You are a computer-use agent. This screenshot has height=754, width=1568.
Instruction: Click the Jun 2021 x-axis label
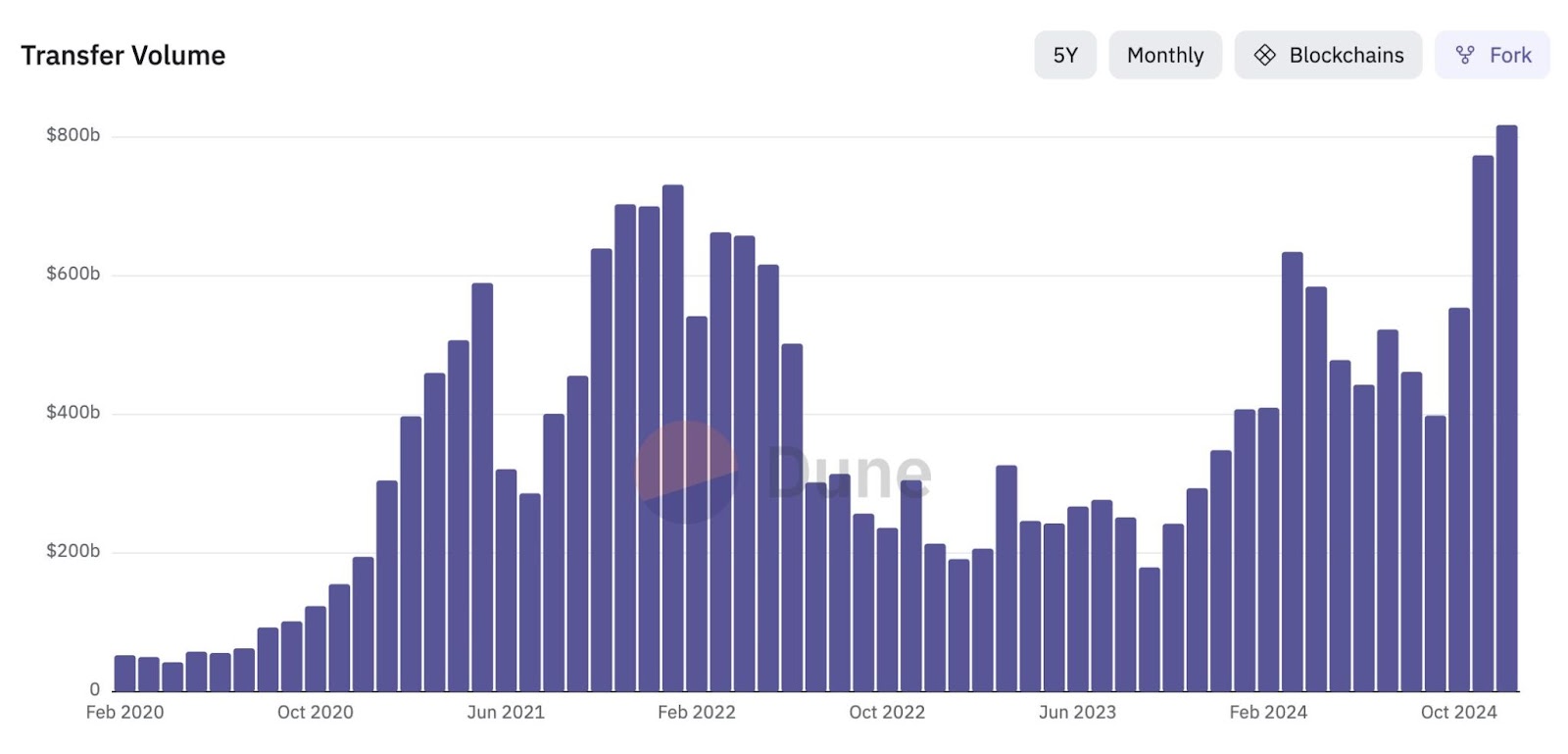point(506,712)
